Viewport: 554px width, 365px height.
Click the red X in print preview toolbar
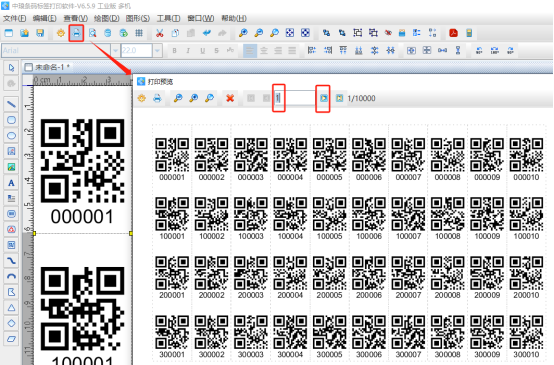coord(230,98)
